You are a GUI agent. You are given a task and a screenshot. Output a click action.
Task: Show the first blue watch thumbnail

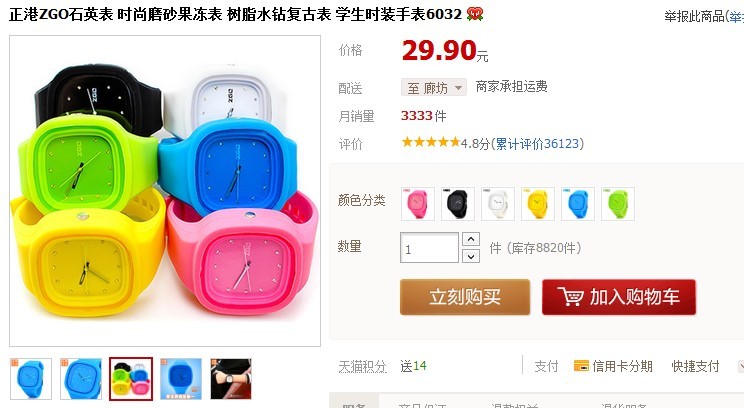30,379
